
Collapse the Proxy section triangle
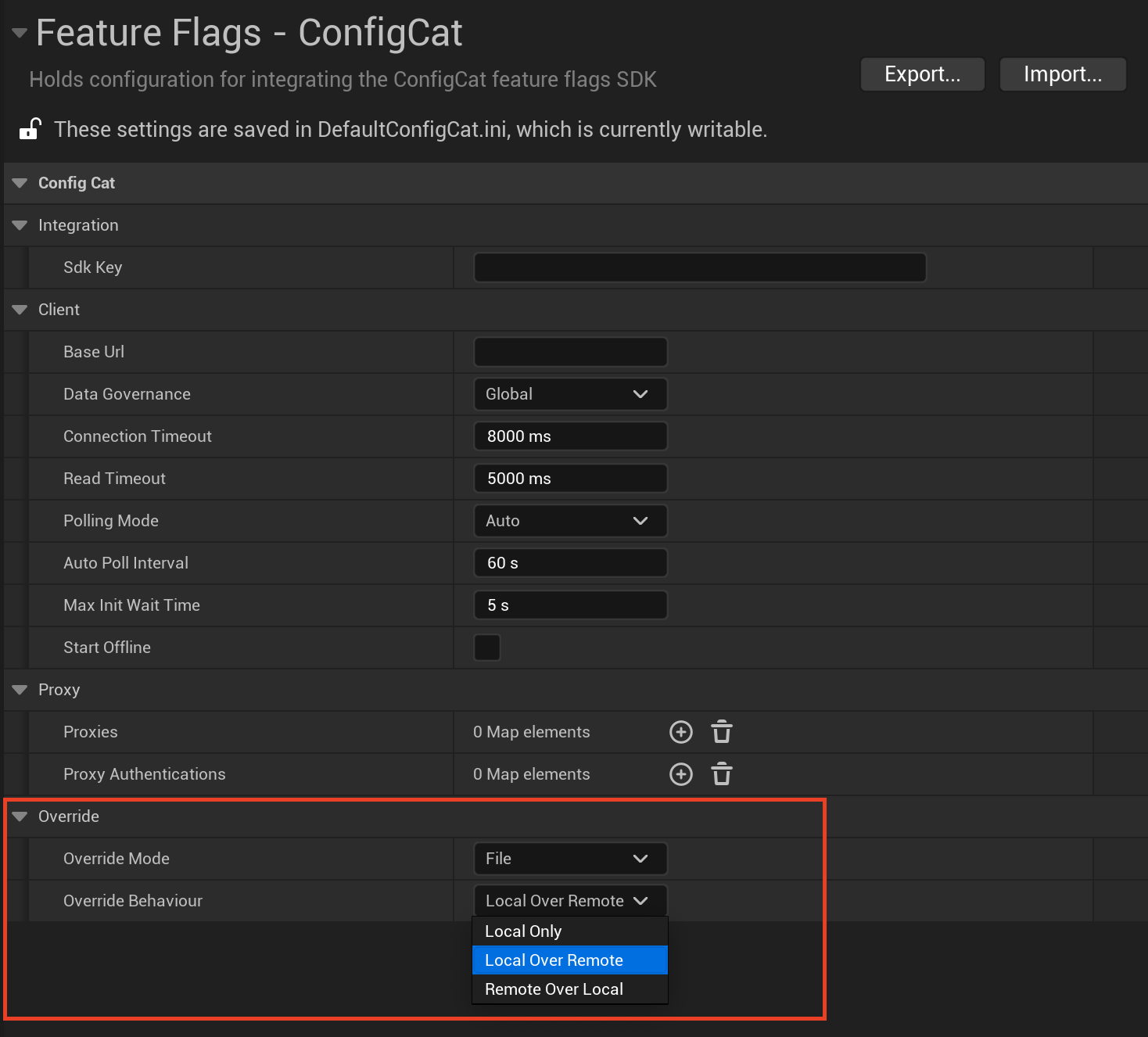(19, 690)
